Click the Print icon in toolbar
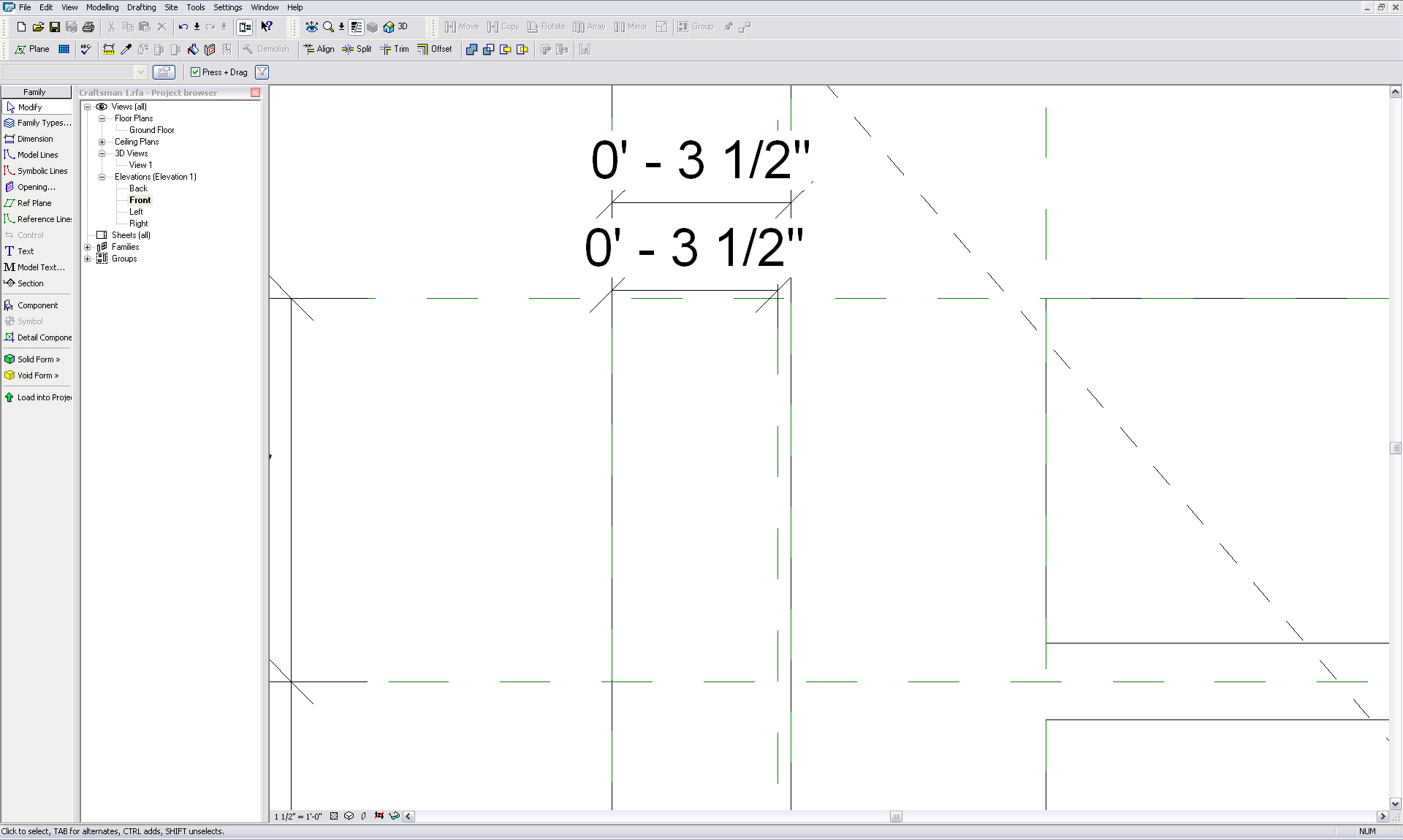Viewport: 1403px width, 840px height. [88, 27]
